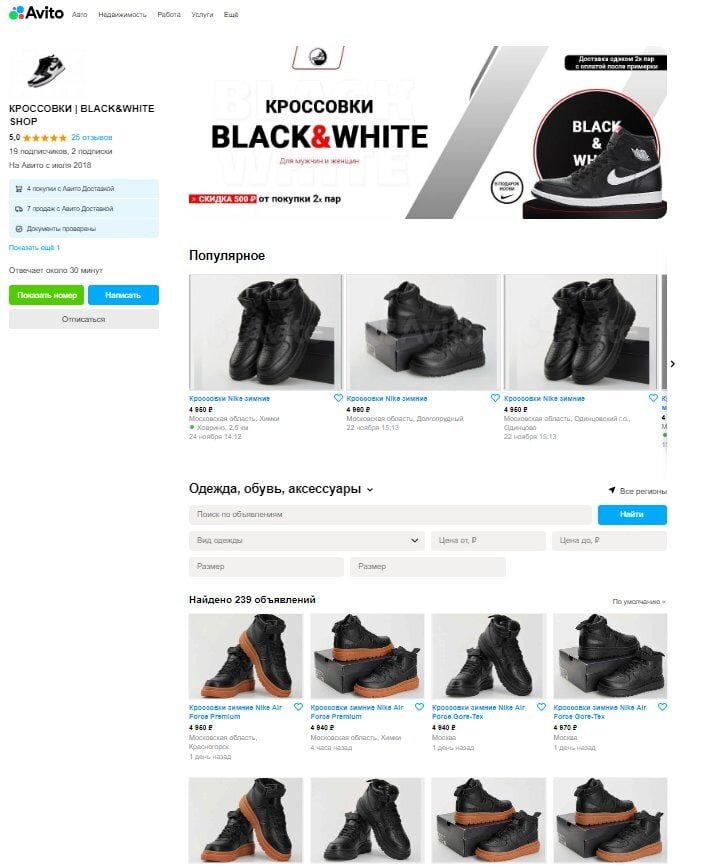Click the green Показать номер button

click(x=46, y=295)
